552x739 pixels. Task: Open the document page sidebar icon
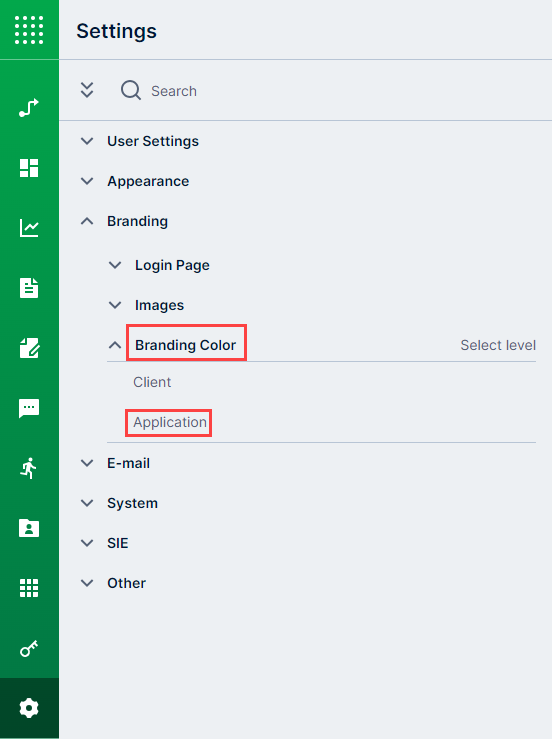pyautogui.click(x=29, y=288)
